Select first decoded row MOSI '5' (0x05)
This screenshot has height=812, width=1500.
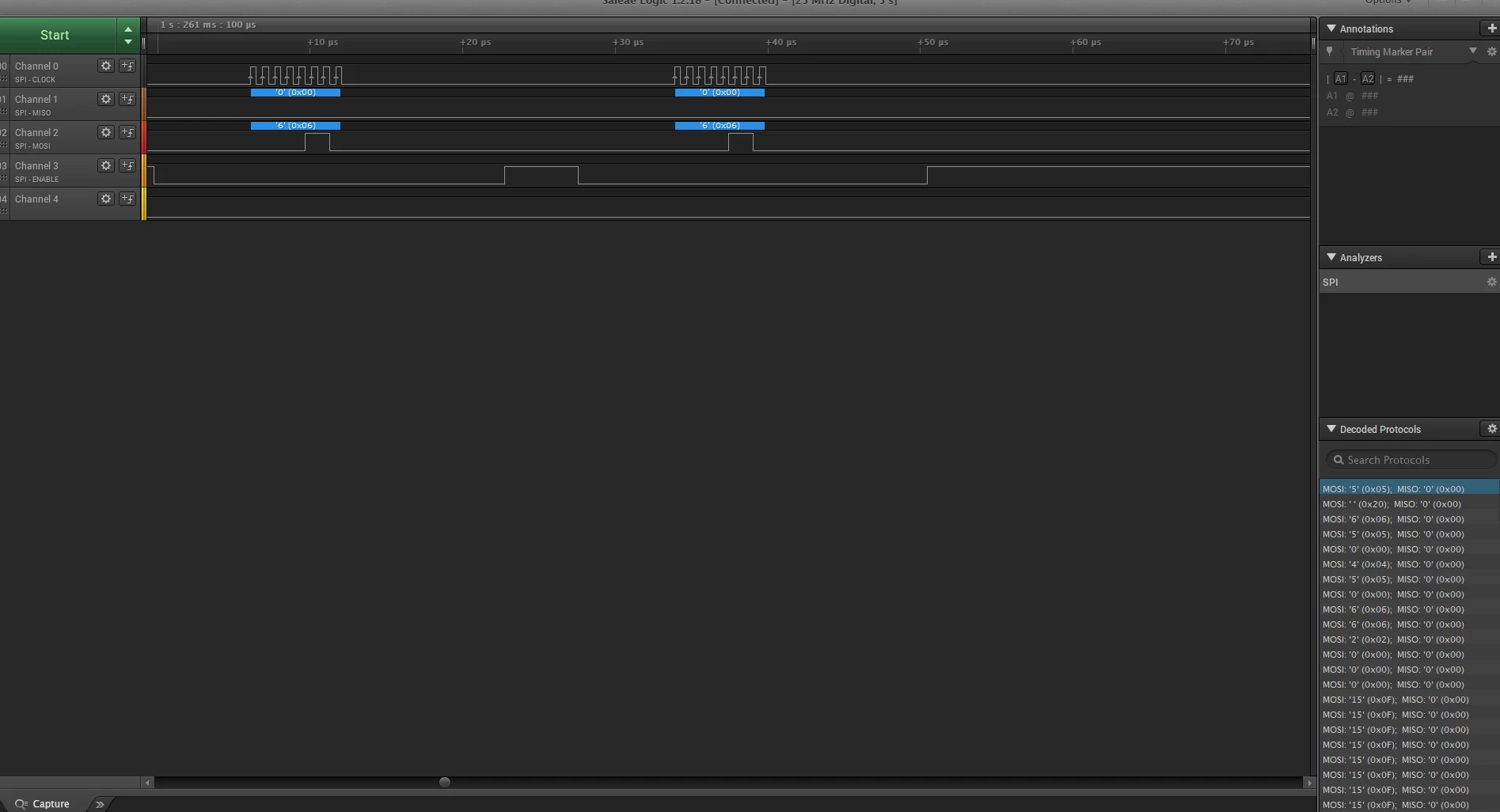pyautogui.click(x=1409, y=489)
